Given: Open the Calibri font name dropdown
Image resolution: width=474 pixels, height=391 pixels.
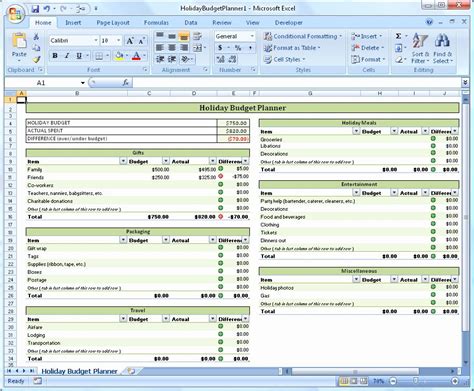Looking at the screenshot, I should (x=96, y=40).
